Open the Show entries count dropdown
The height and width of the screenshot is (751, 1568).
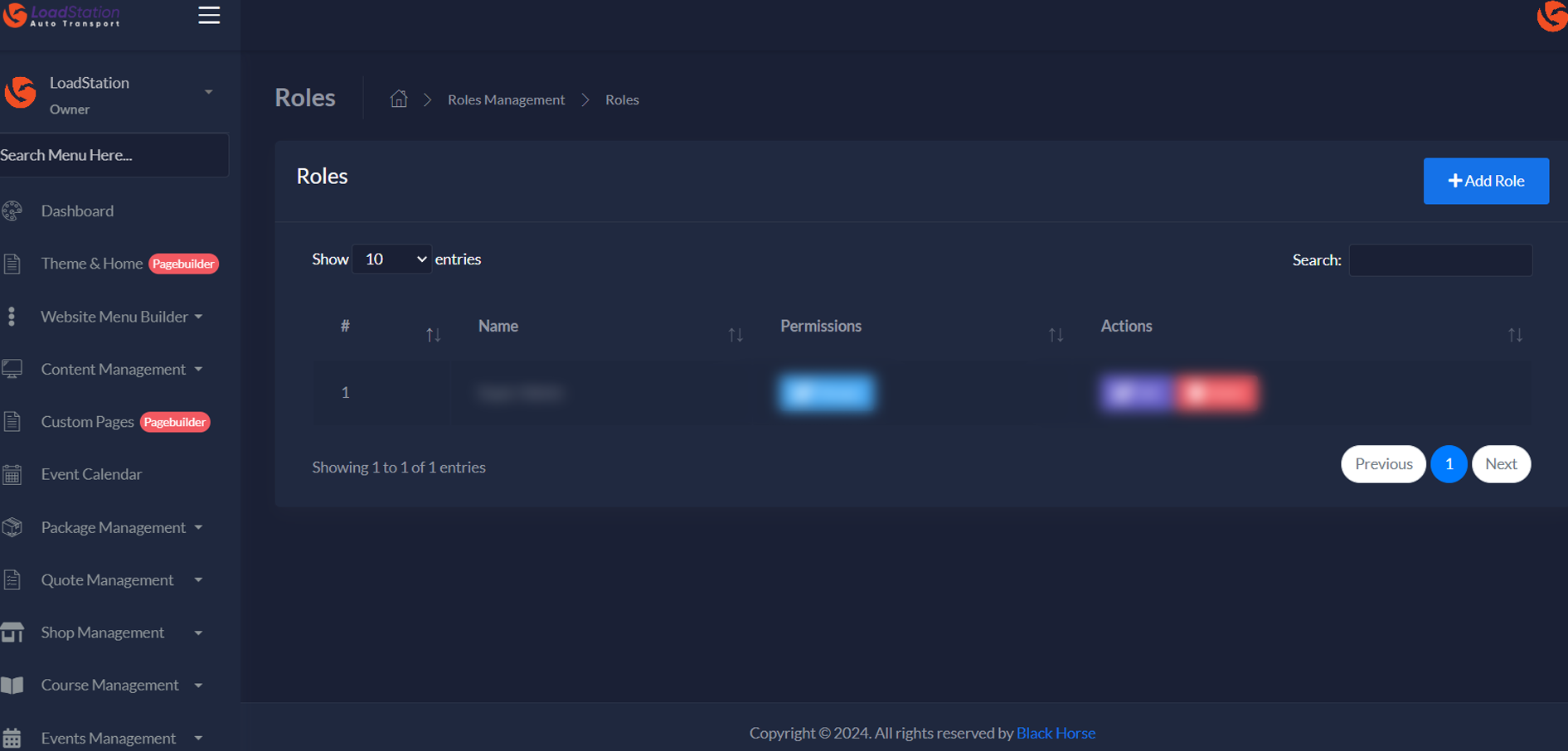pyautogui.click(x=391, y=259)
